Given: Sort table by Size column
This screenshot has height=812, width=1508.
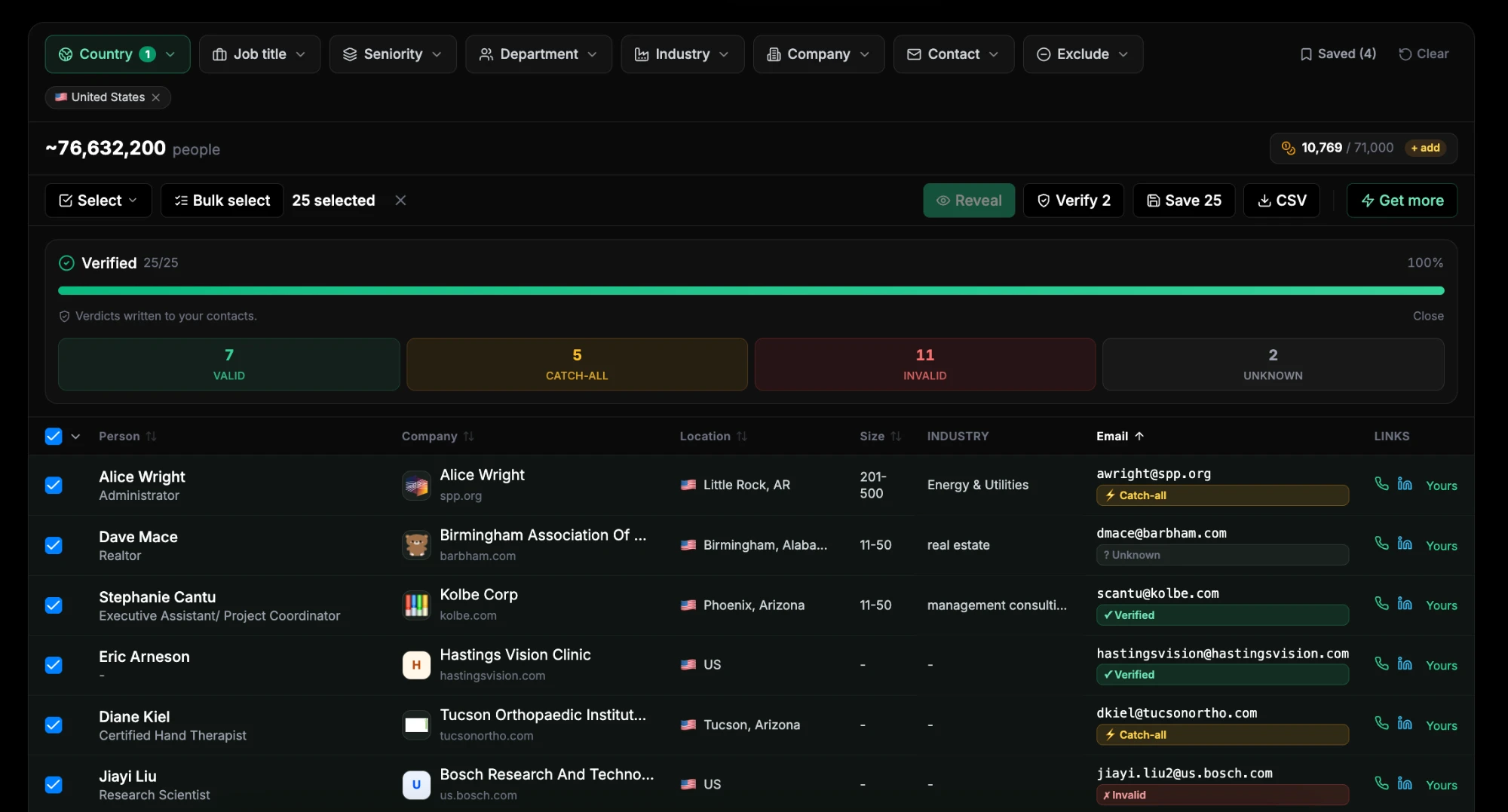Looking at the screenshot, I should coord(880,437).
